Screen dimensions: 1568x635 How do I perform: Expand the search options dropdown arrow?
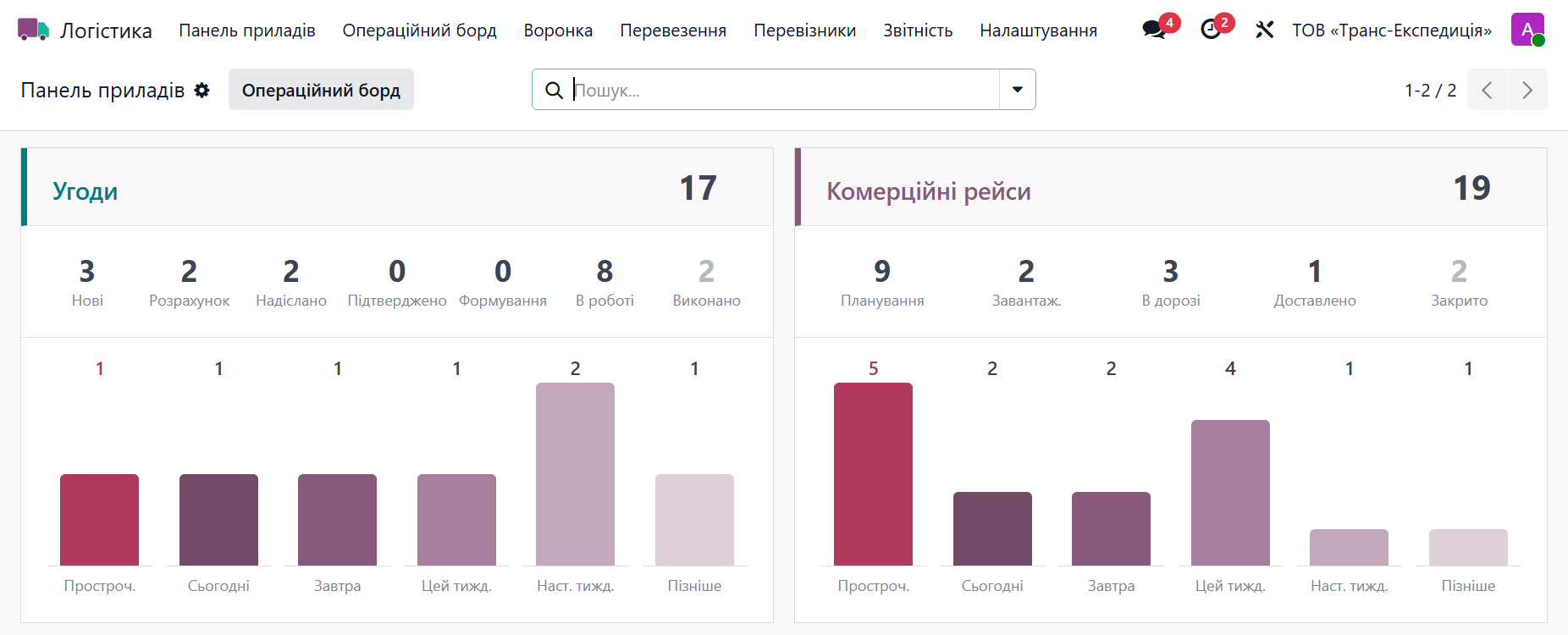click(x=1018, y=90)
